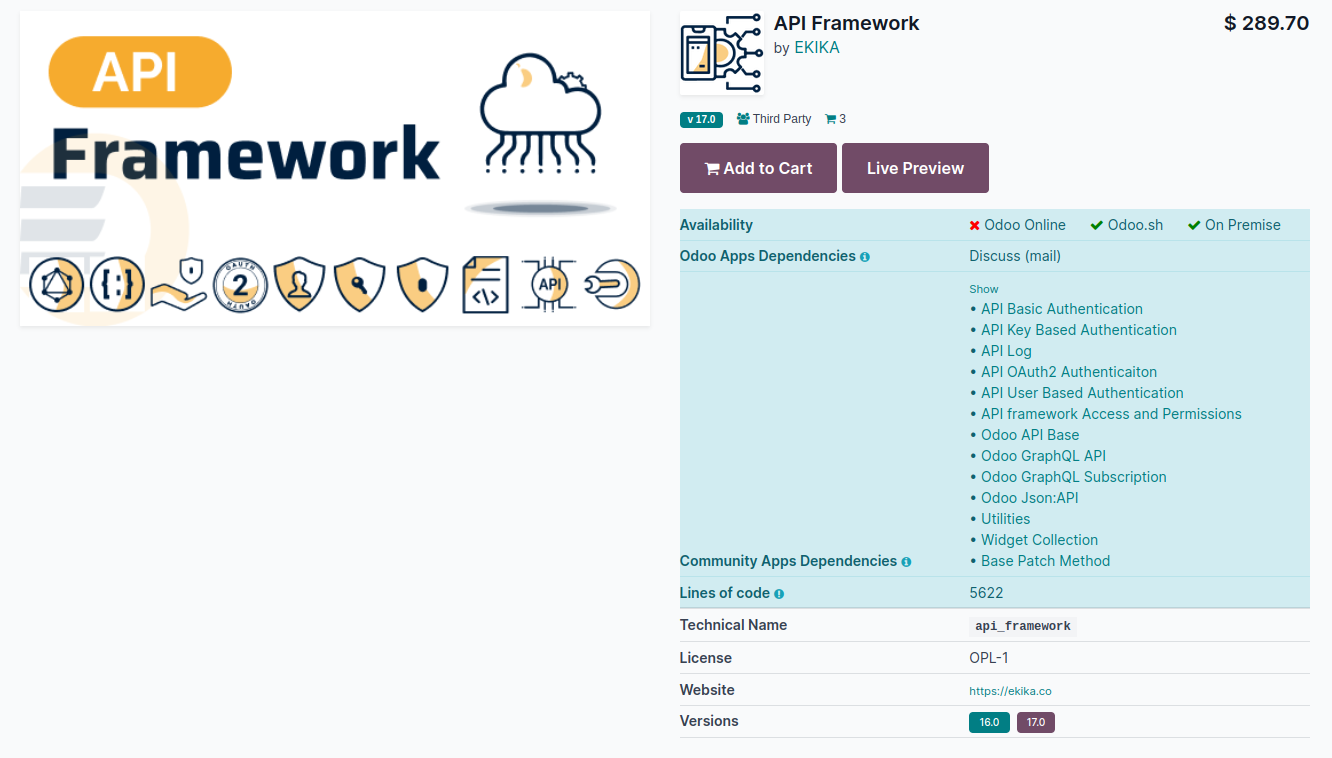1332x758 pixels.
Task: Toggle the Show dependencies link
Action: point(984,289)
